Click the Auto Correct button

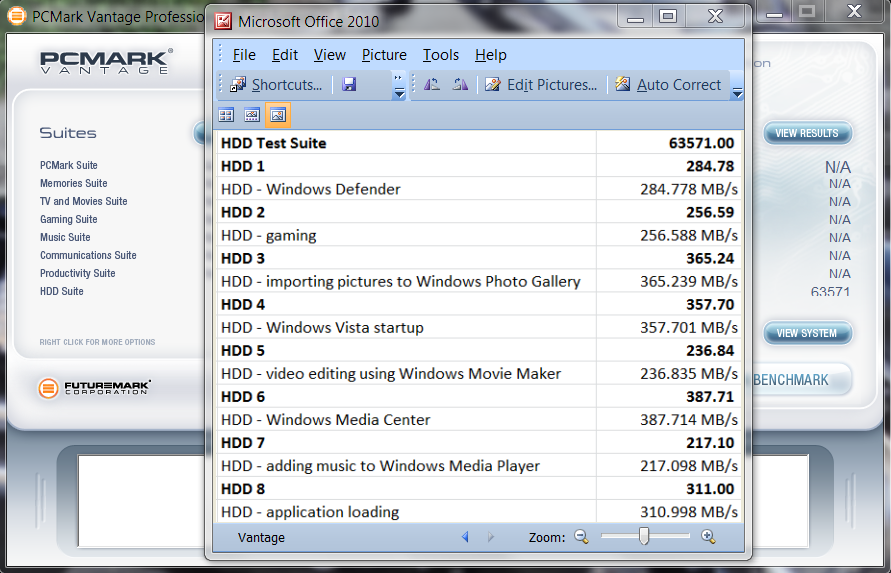pyautogui.click(x=668, y=85)
